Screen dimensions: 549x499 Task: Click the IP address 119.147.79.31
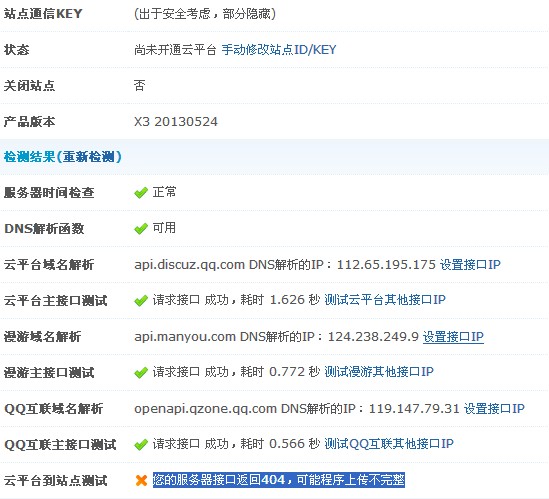(414, 409)
